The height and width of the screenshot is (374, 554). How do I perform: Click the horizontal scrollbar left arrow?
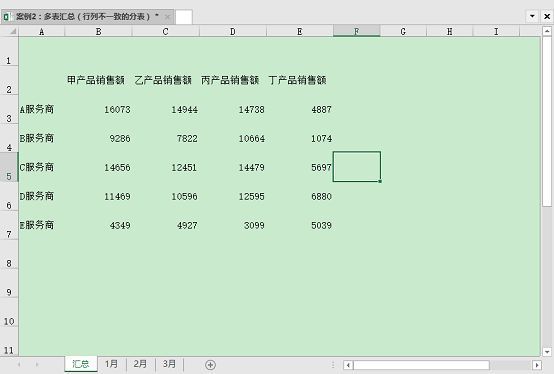pos(348,365)
